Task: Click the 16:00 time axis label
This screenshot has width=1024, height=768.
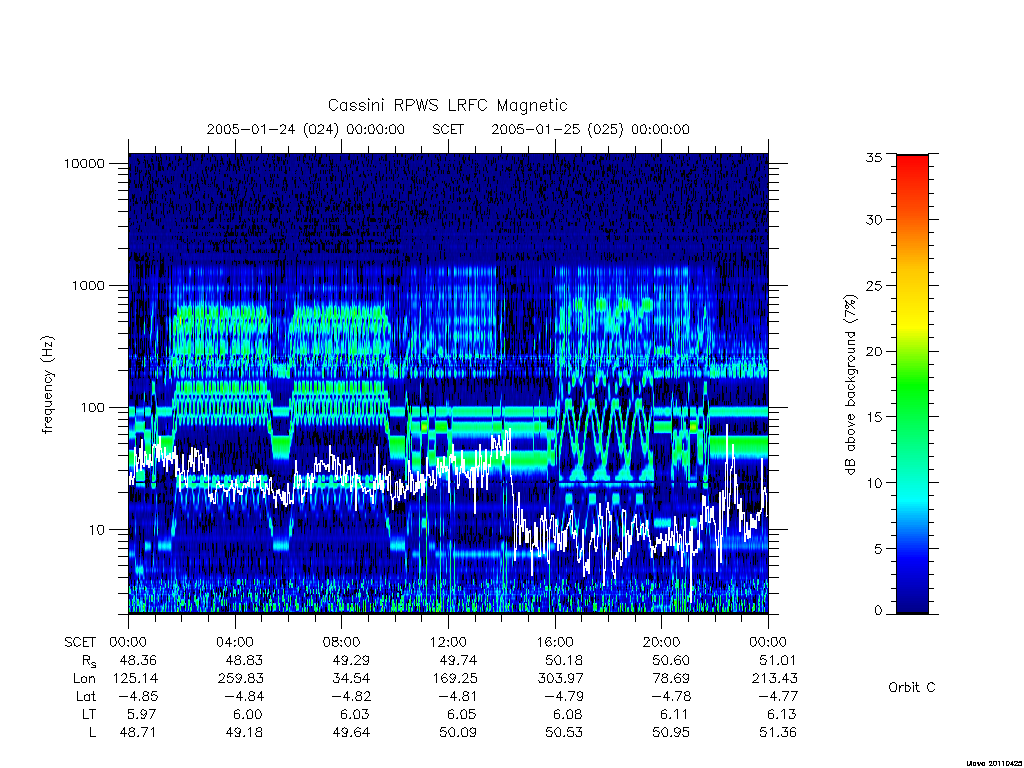Action: tap(555, 643)
